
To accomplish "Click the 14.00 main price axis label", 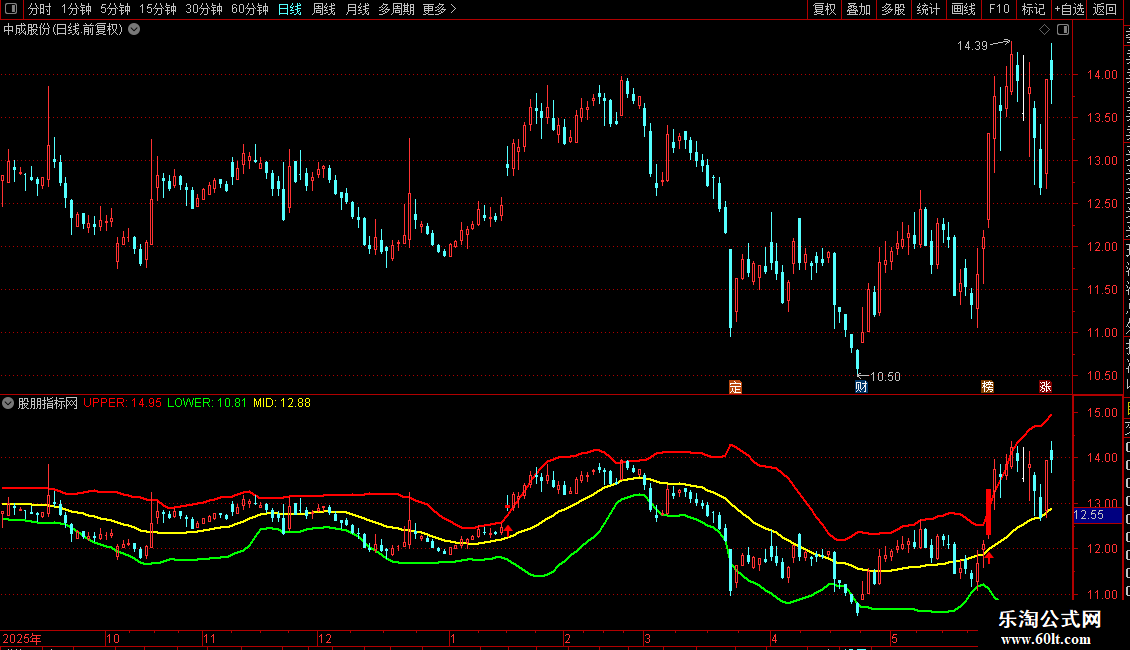I will (x=1102, y=74).
